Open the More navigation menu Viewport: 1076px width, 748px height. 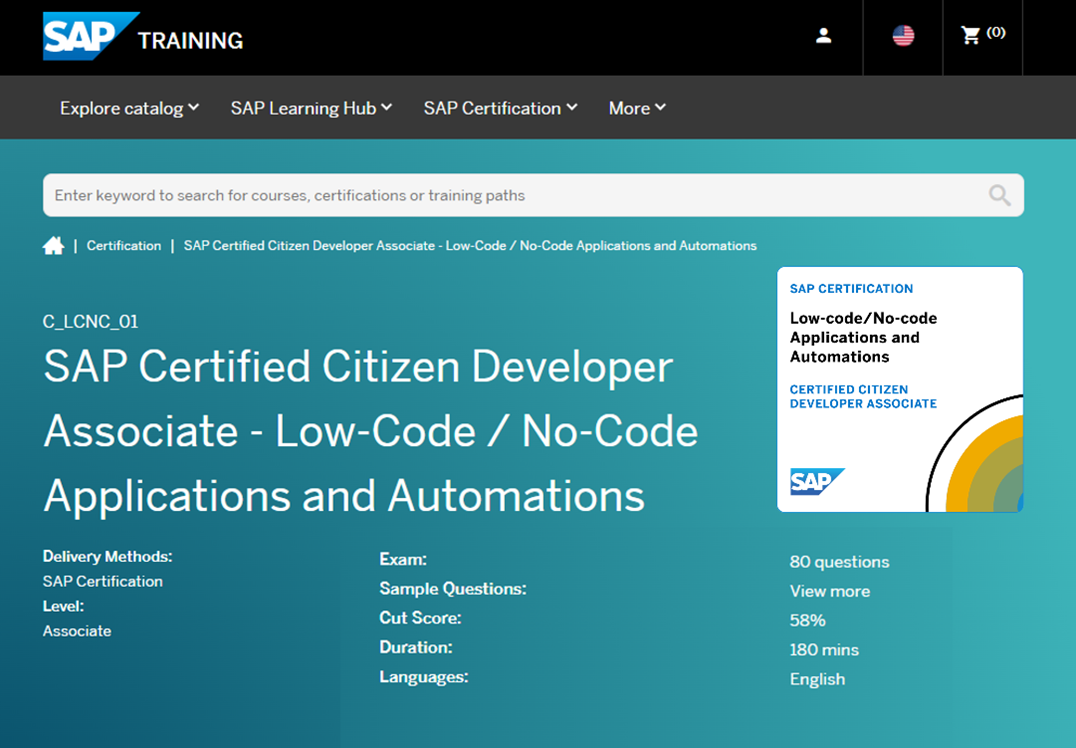[x=637, y=108]
